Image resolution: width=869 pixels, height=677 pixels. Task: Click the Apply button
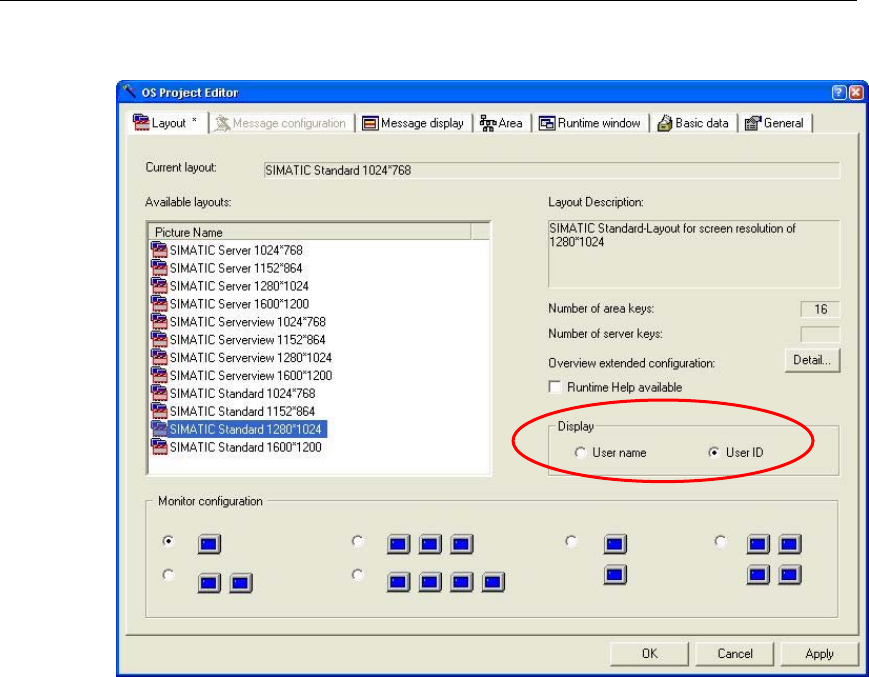pos(819,654)
